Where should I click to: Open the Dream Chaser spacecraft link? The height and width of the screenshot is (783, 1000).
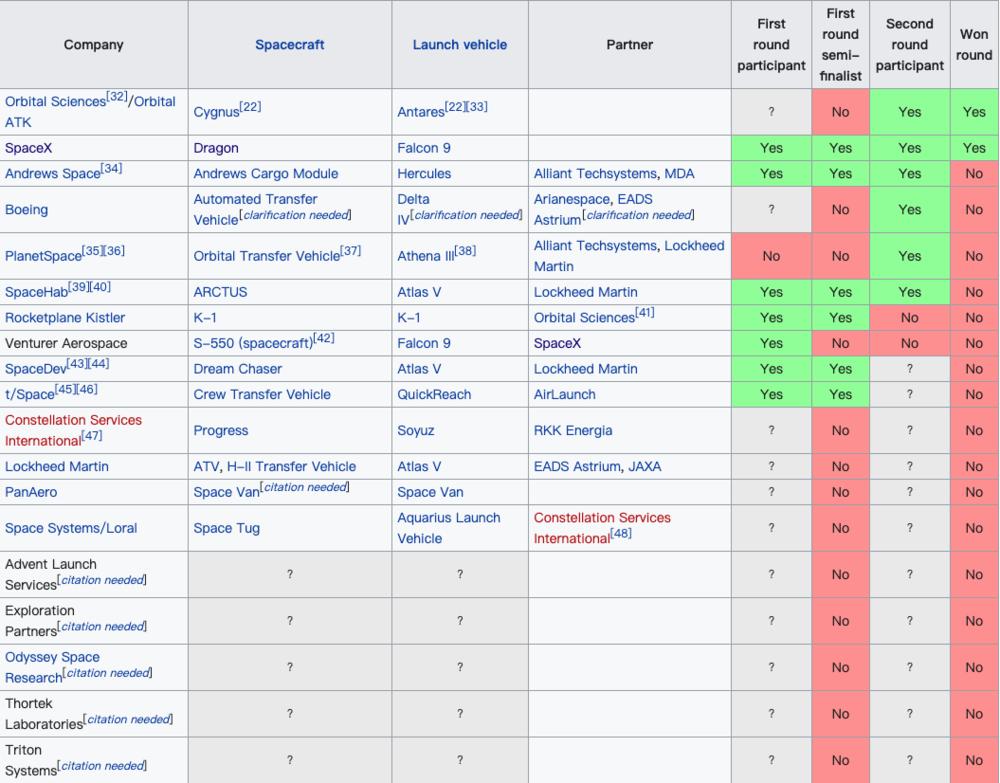point(238,369)
